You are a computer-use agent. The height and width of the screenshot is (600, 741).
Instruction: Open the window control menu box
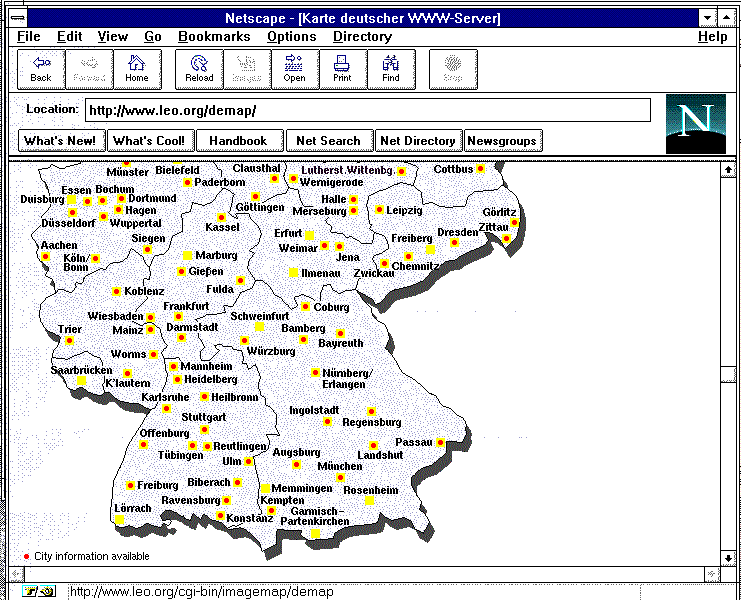[x=18, y=18]
